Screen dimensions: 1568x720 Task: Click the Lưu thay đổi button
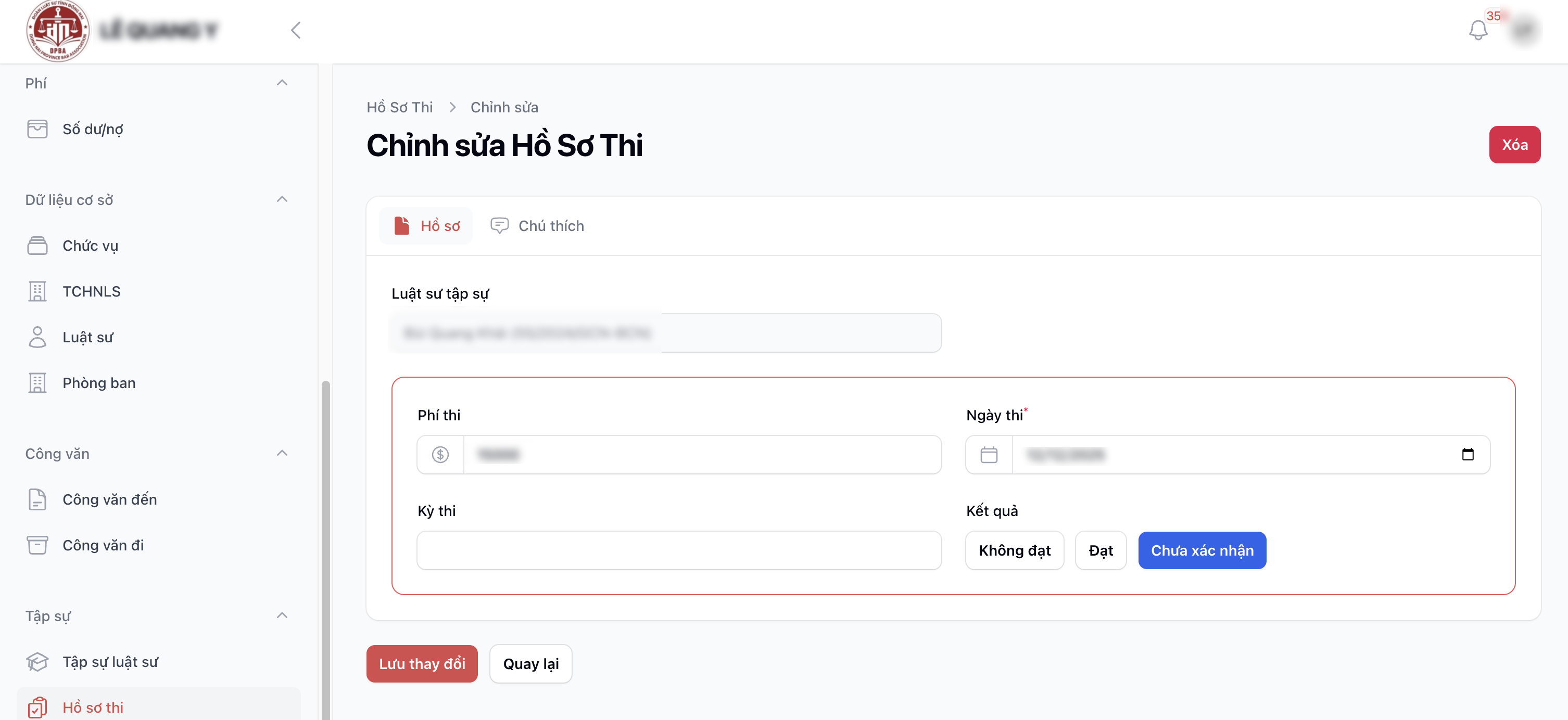[422, 663]
